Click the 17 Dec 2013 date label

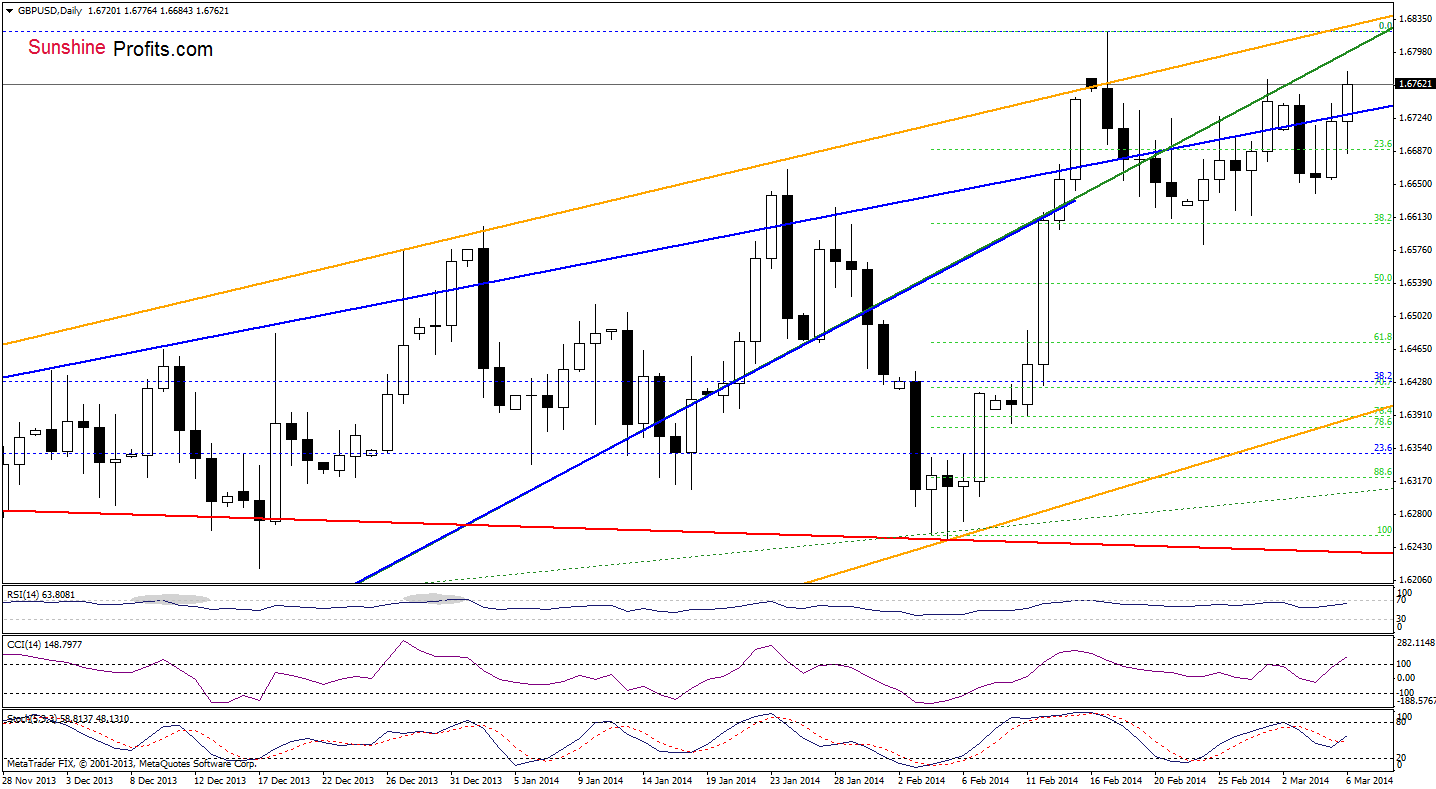[286, 780]
